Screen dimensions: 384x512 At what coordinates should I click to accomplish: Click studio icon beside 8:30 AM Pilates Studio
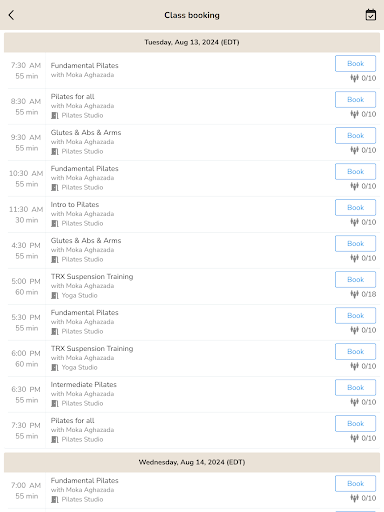pyautogui.click(x=55, y=116)
